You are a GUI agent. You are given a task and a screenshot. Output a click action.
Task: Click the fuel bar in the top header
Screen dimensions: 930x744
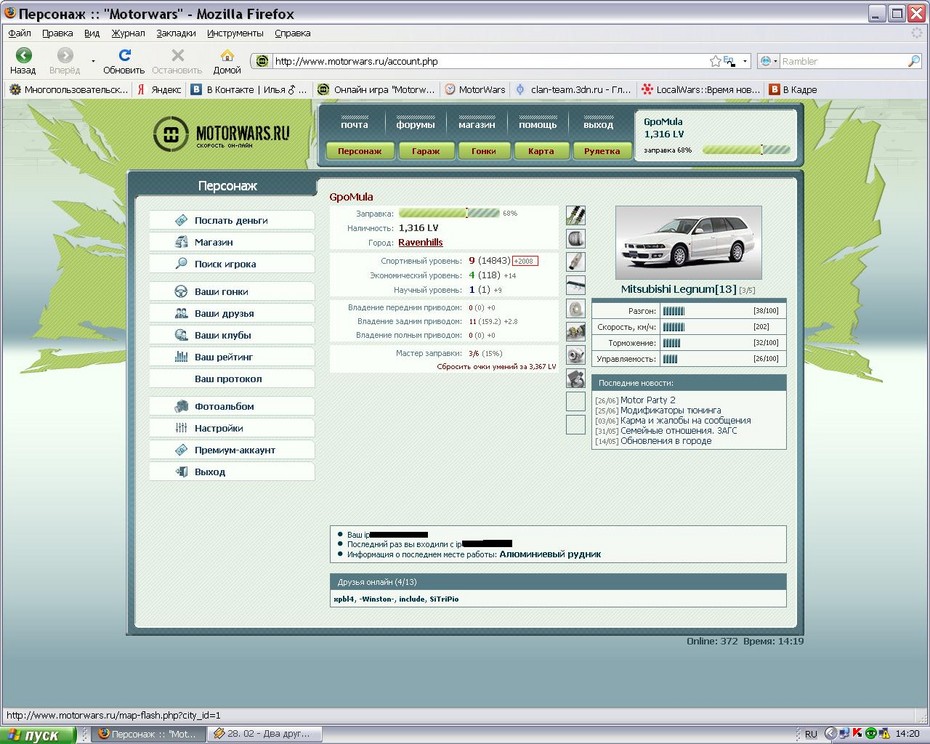[746, 150]
